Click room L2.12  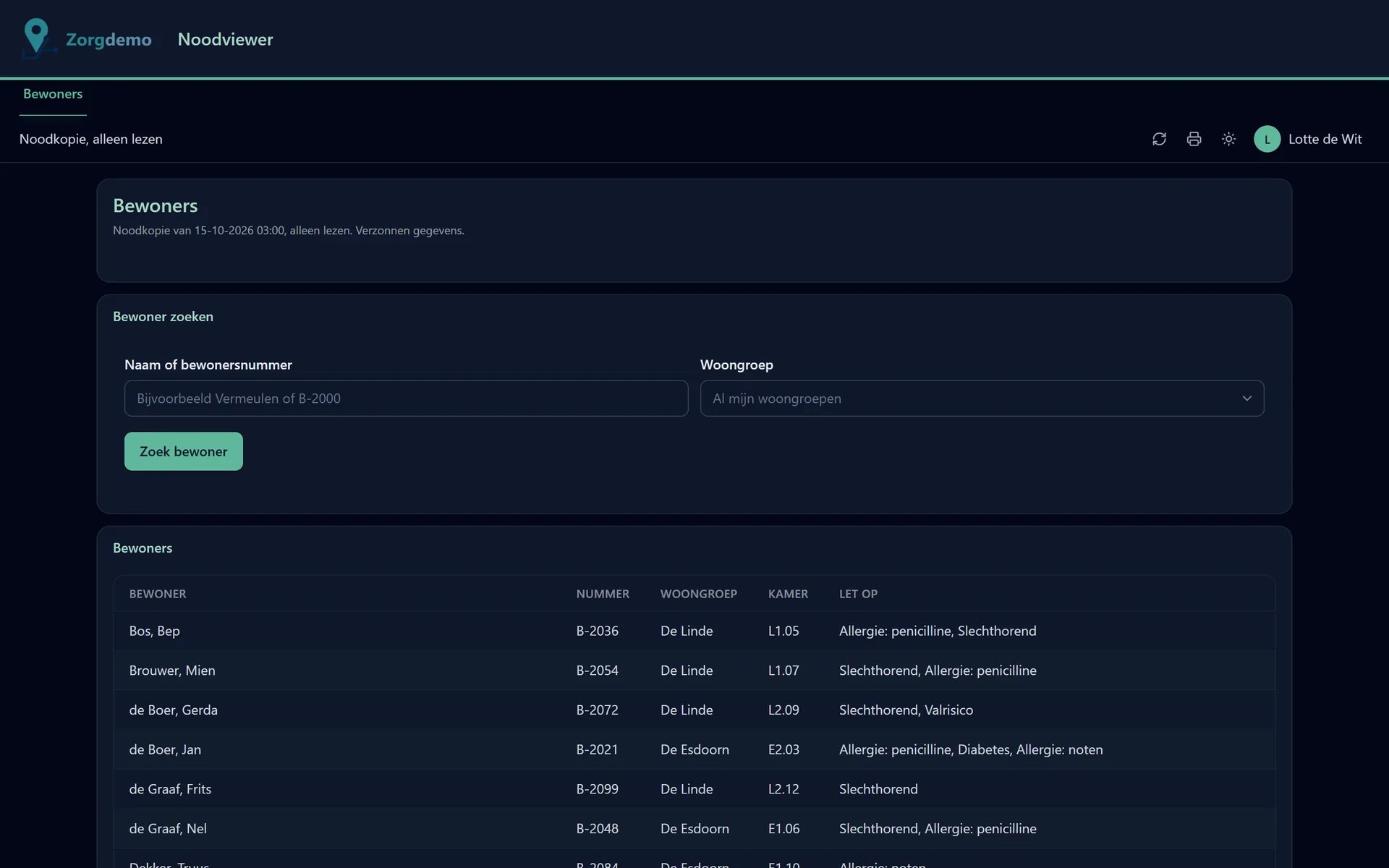tap(783, 789)
